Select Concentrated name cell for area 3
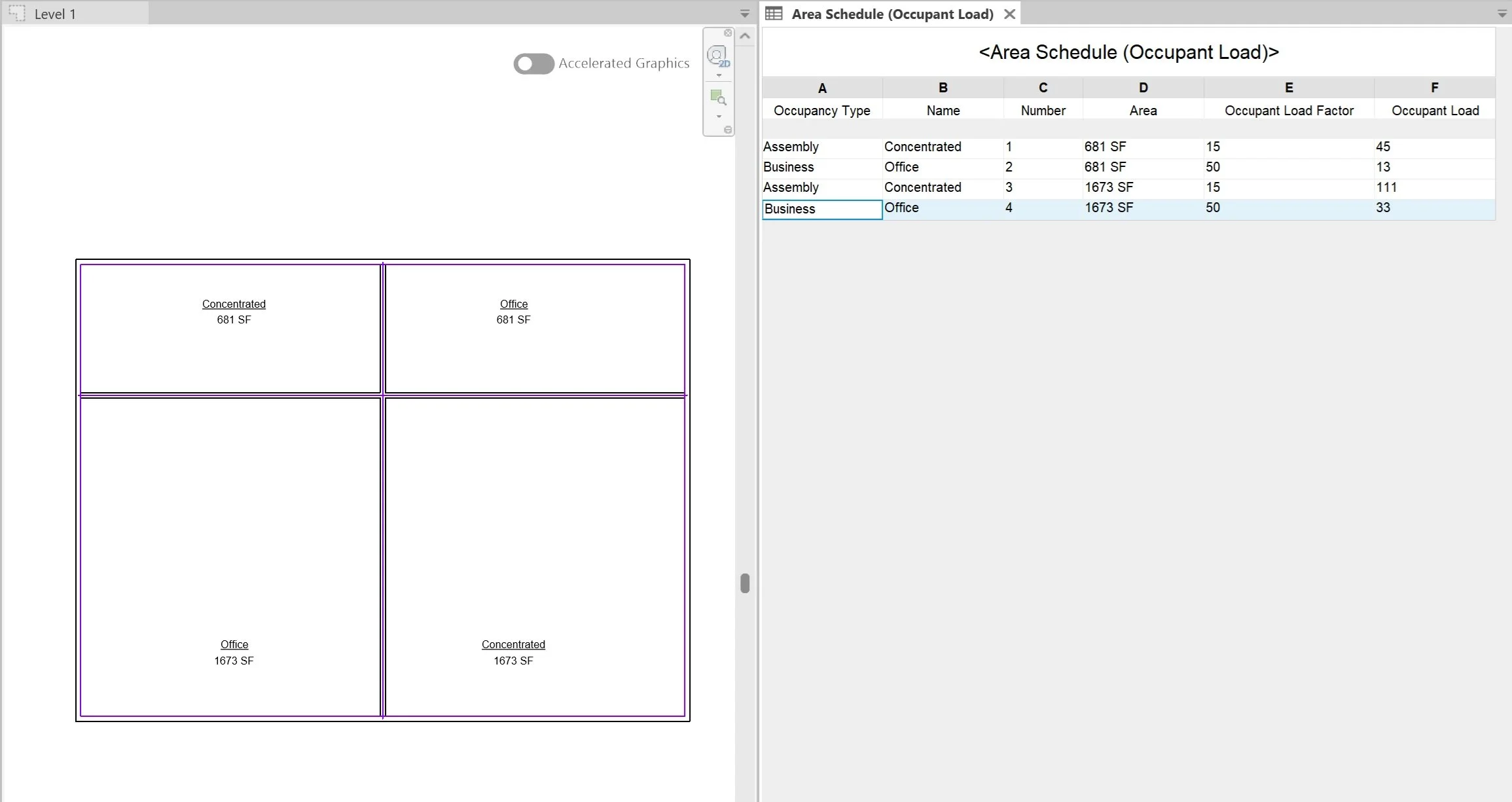The image size is (1512, 802). tap(943, 188)
